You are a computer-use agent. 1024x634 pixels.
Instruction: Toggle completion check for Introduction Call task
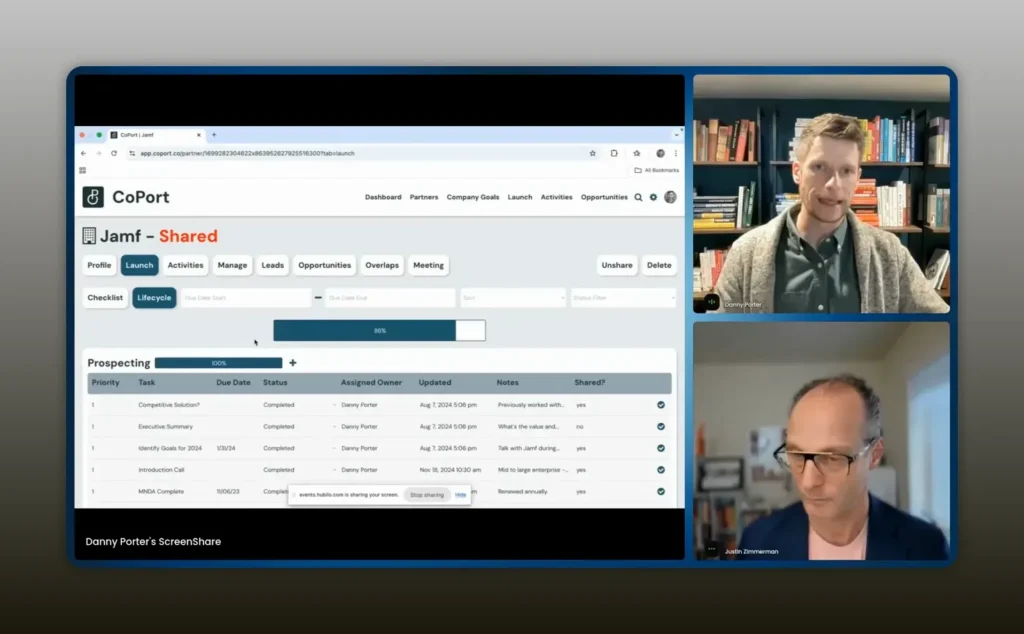pos(661,470)
